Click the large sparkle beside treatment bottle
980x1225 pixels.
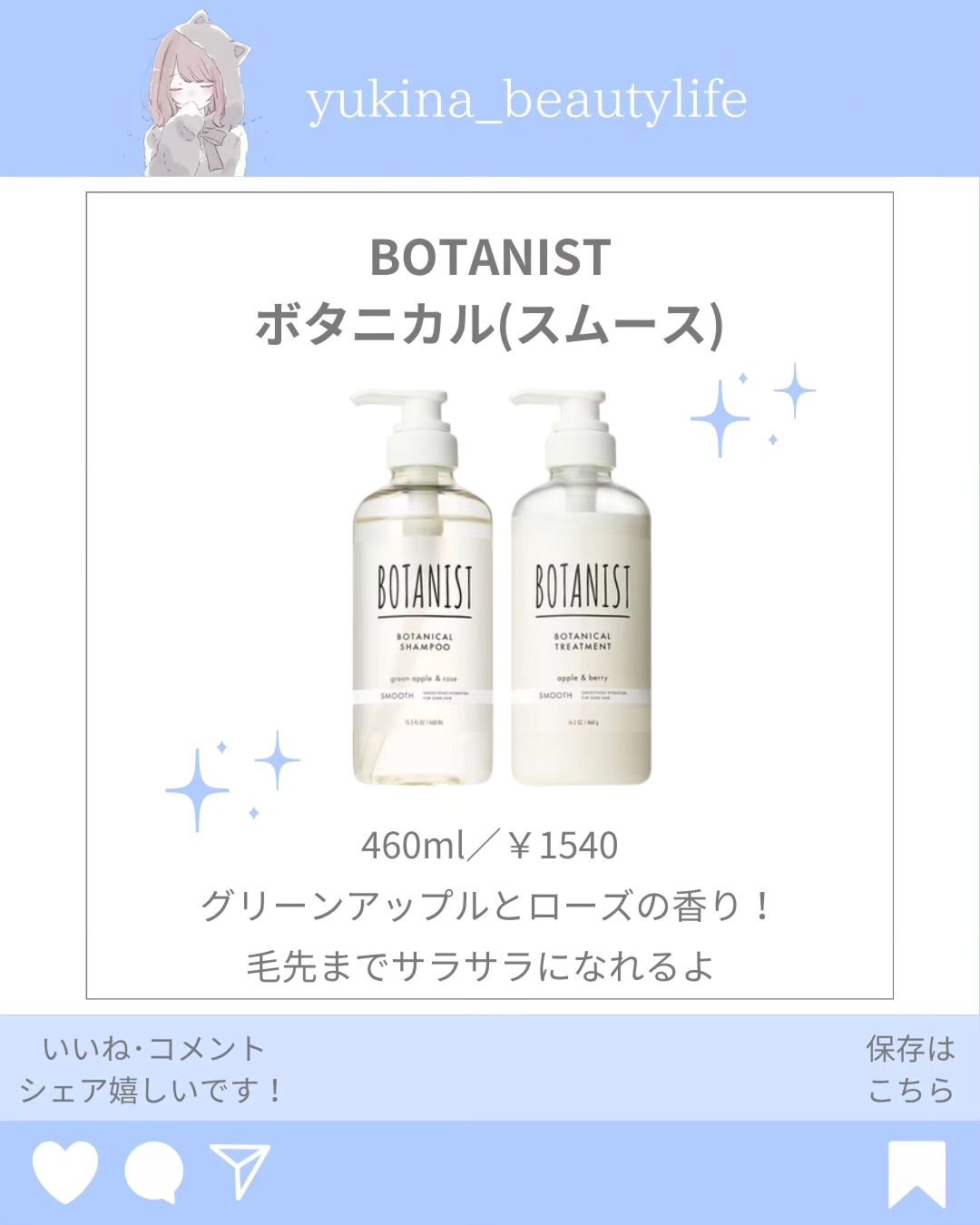(720, 417)
